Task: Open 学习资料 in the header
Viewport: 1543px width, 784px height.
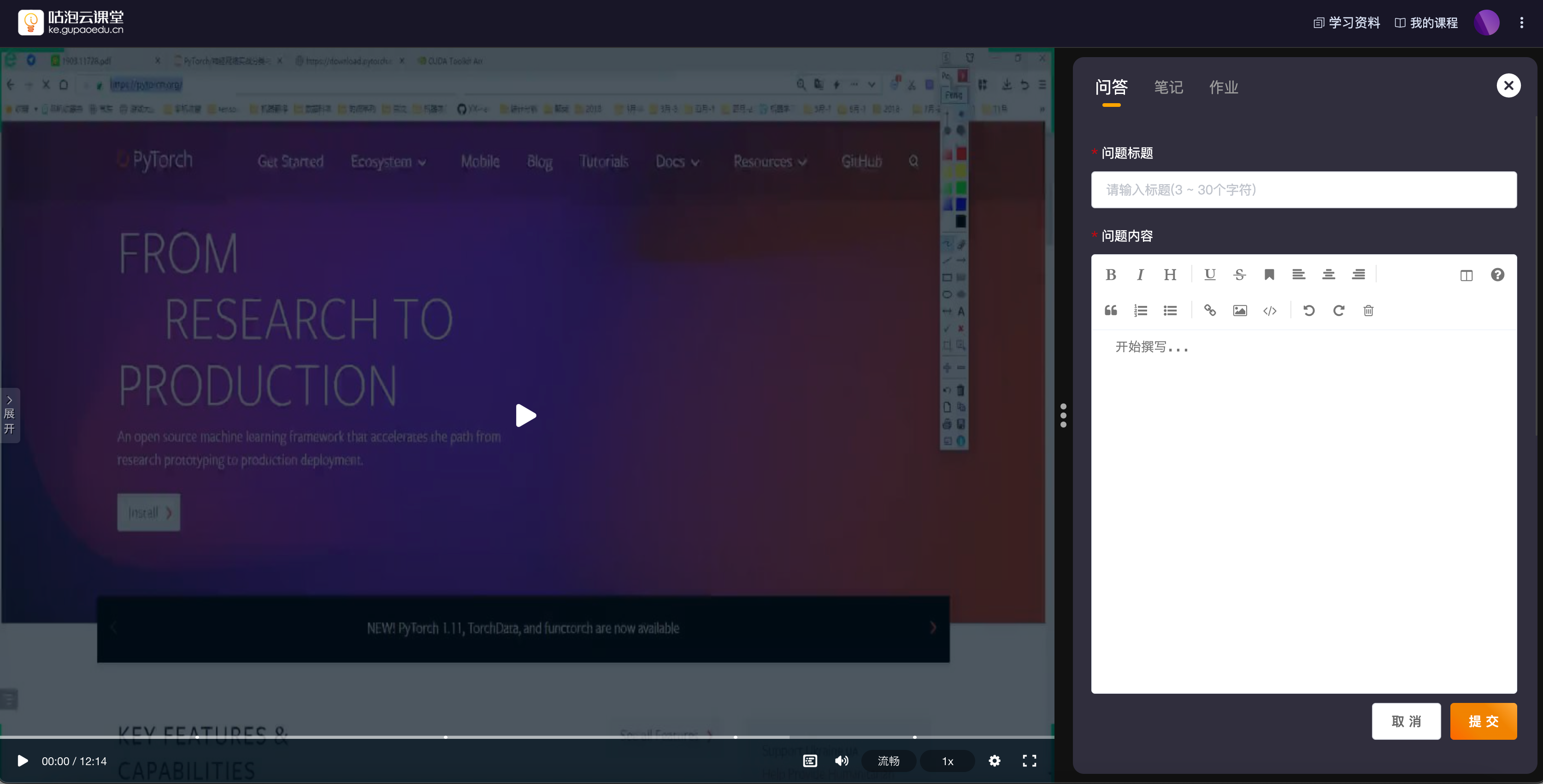Action: 1347,23
